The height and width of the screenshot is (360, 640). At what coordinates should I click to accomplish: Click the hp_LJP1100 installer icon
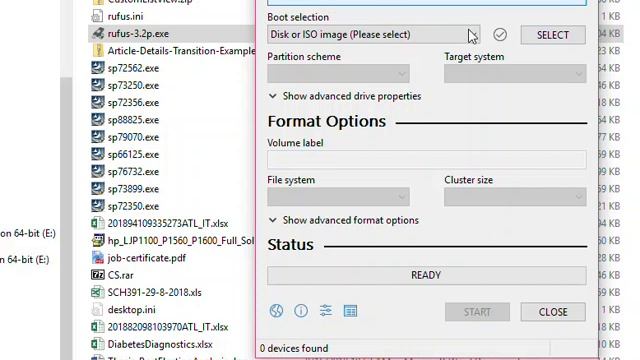pyautogui.click(x=98, y=240)
